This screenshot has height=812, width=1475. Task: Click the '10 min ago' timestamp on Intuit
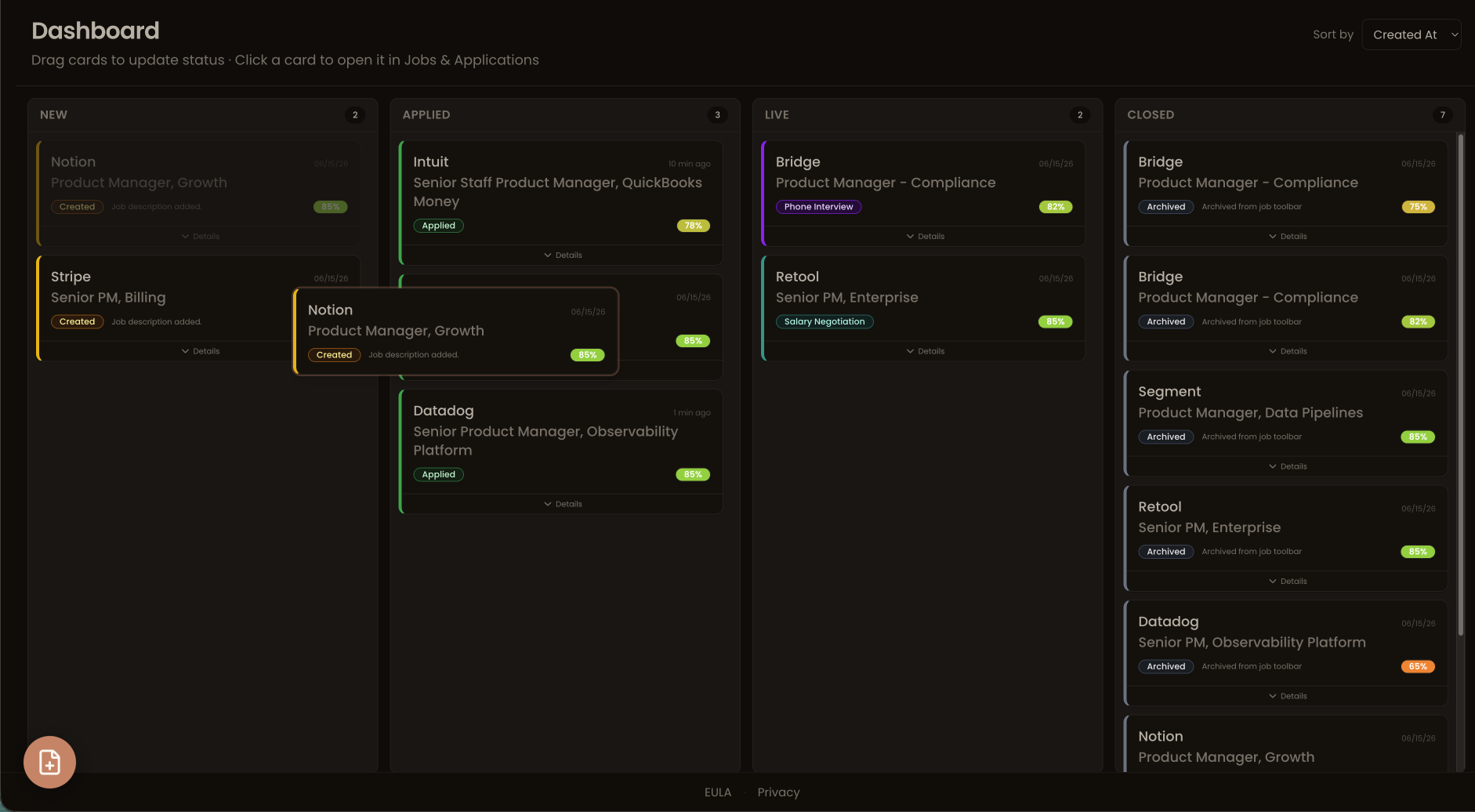point(689,165)
